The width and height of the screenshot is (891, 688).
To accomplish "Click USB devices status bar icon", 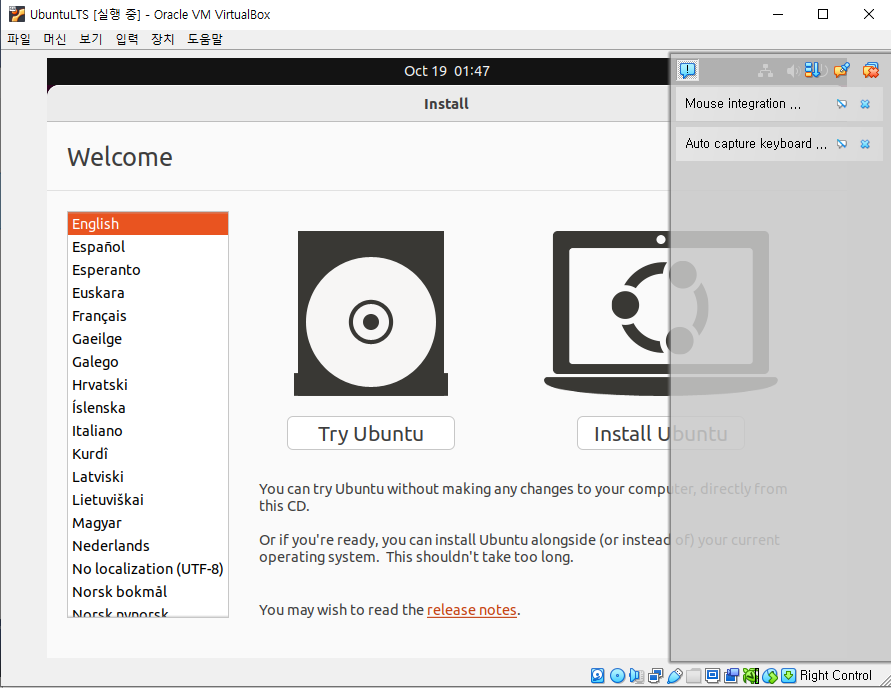I will point(675,676).
